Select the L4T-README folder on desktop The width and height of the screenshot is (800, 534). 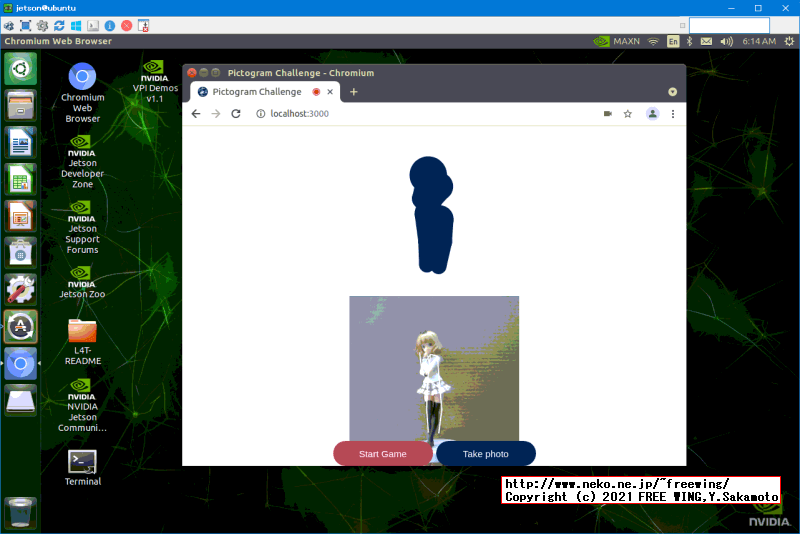(82, 342)
